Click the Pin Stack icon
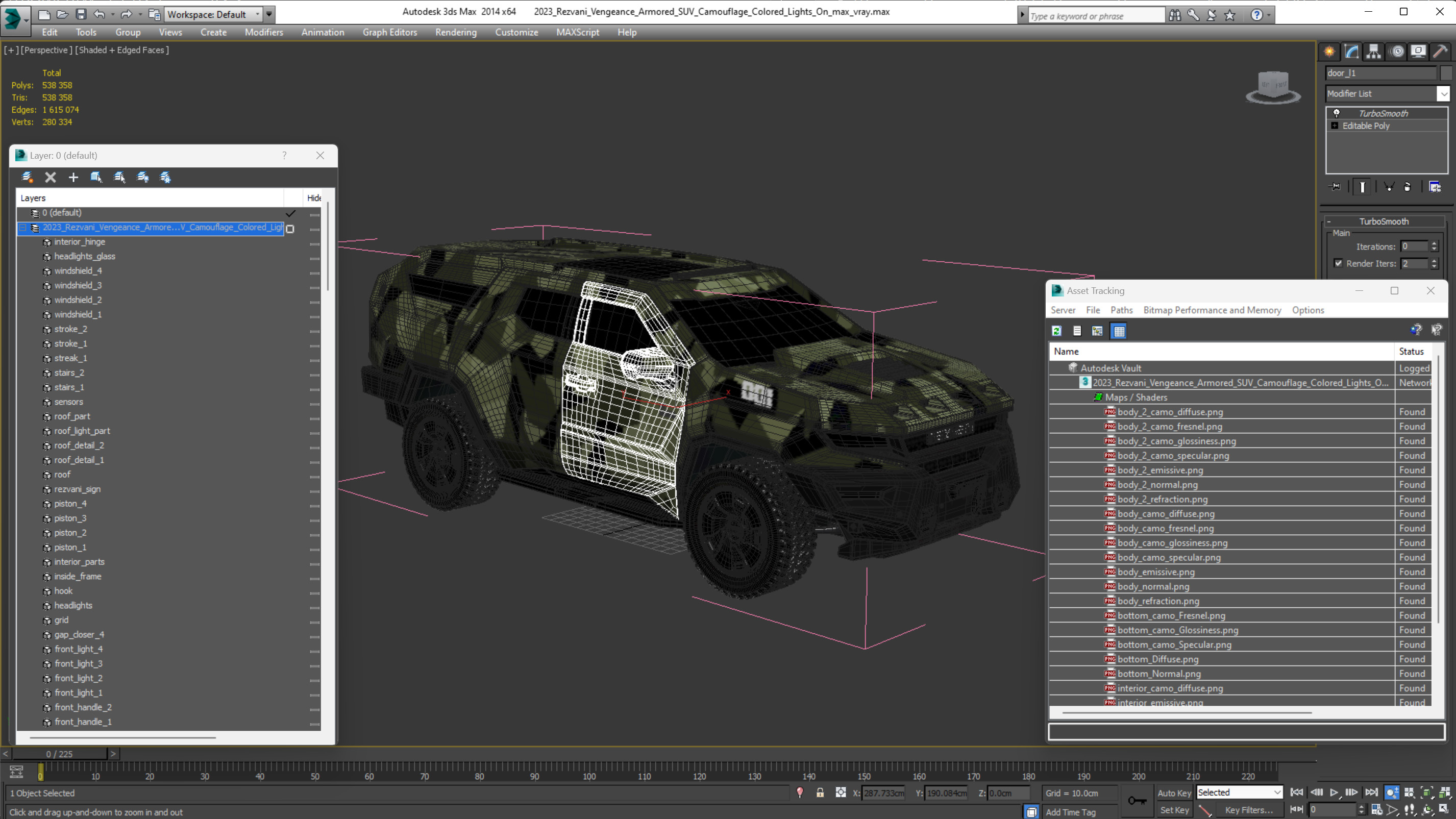 1335,187
